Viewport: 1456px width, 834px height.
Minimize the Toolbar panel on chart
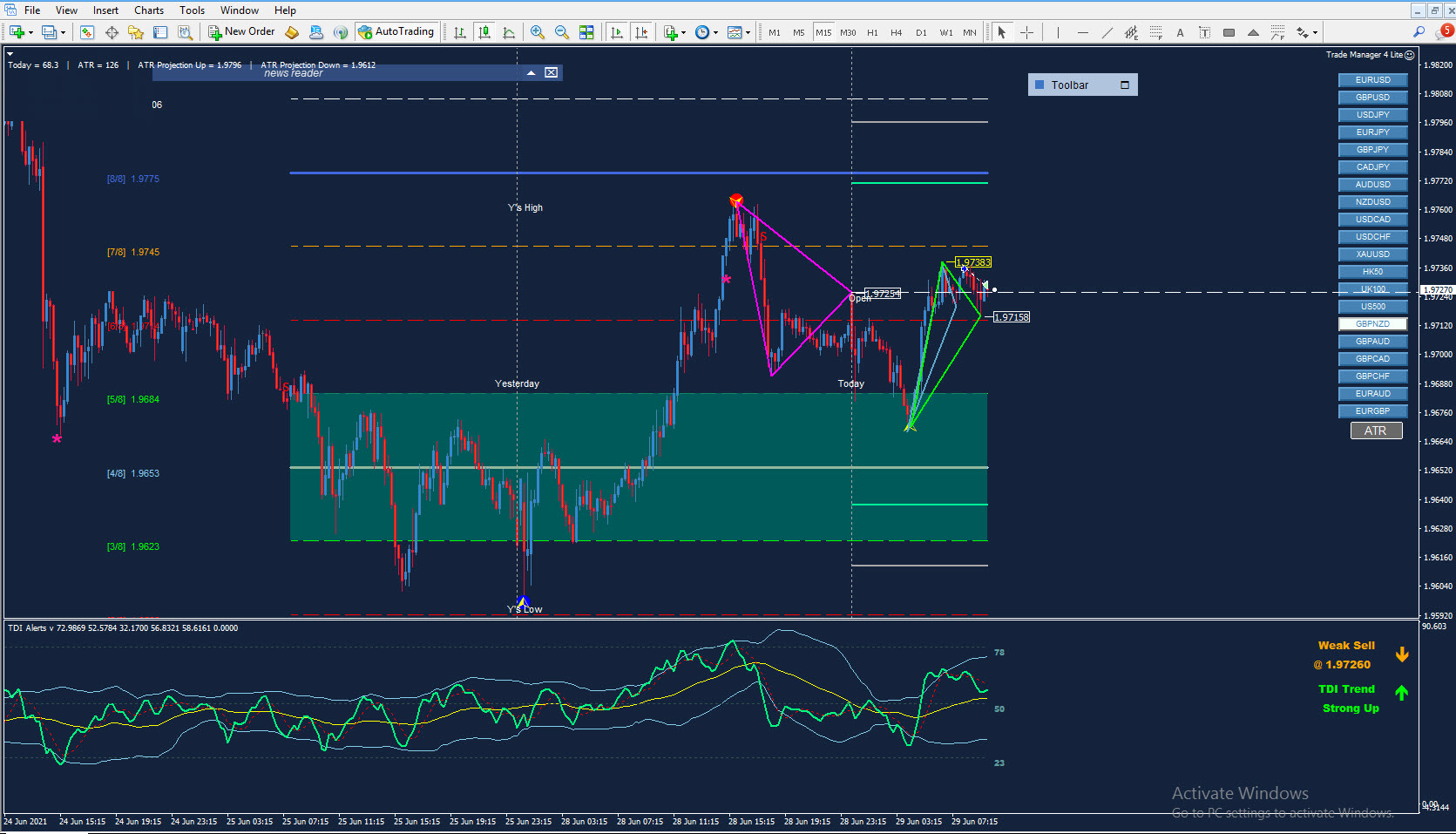(1125, 85)
